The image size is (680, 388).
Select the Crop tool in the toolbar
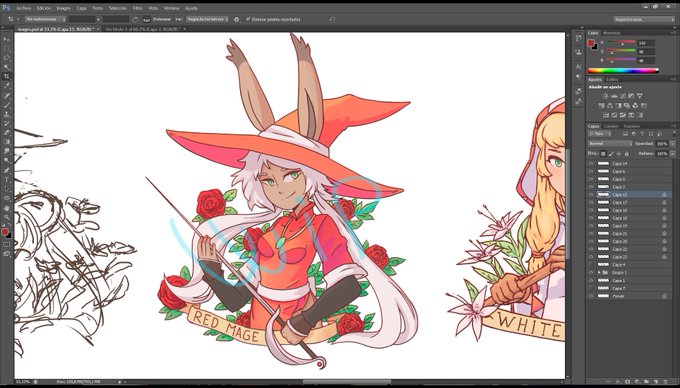click(x=7, y=76)
